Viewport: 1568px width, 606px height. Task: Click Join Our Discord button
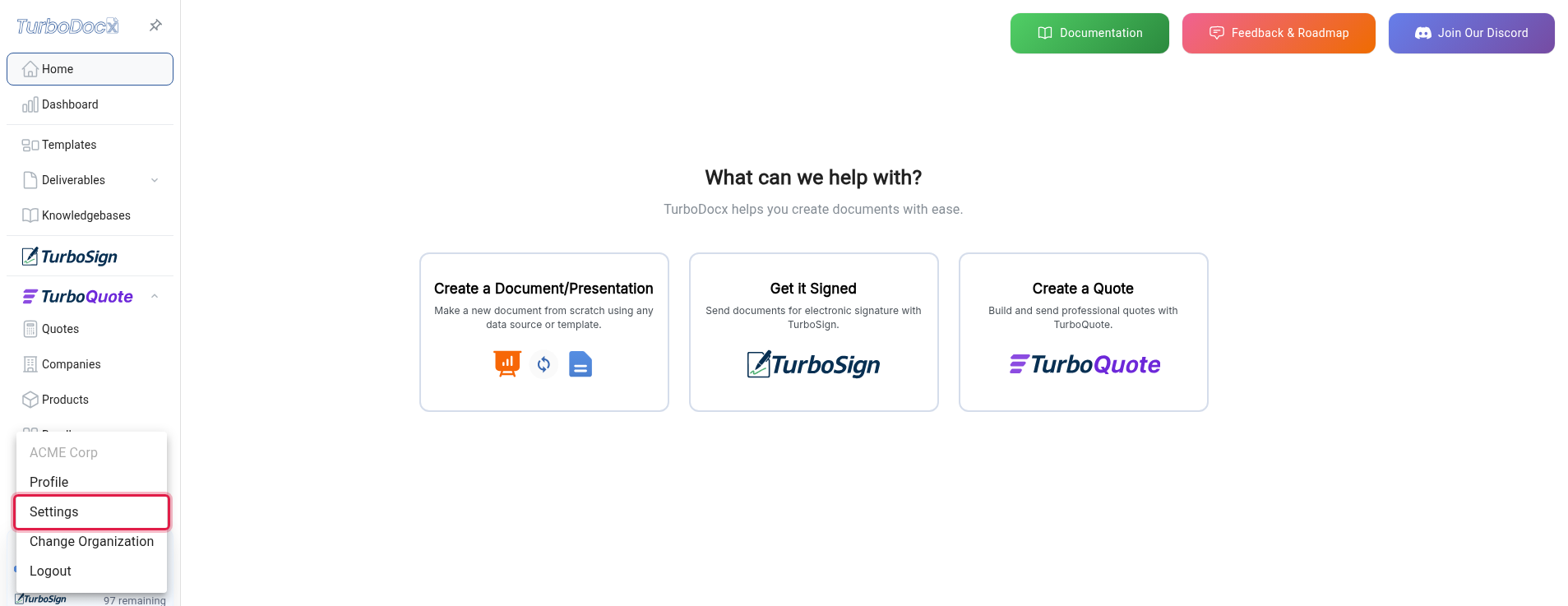coord(1472,33)
